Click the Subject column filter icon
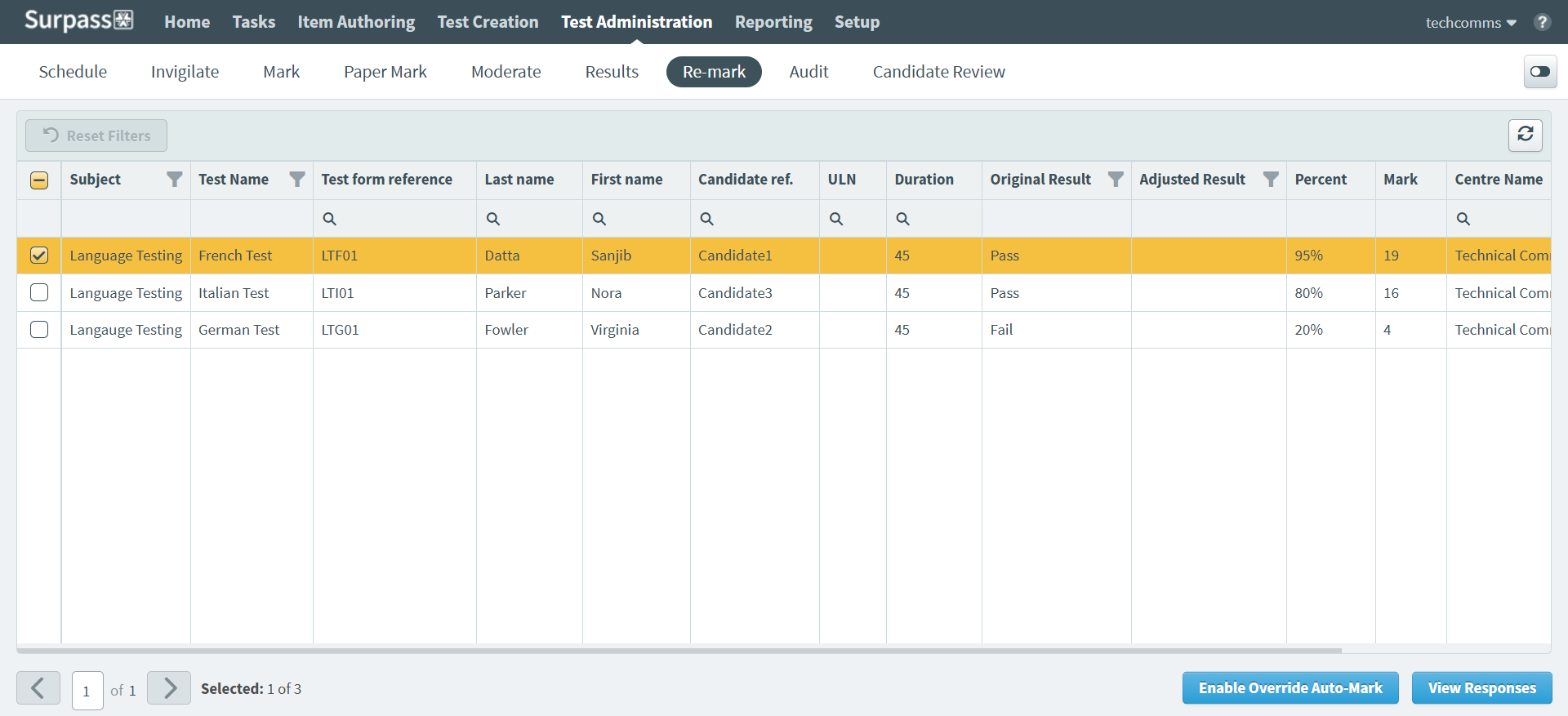This screenshot has height=716, width=1568. 174,180
